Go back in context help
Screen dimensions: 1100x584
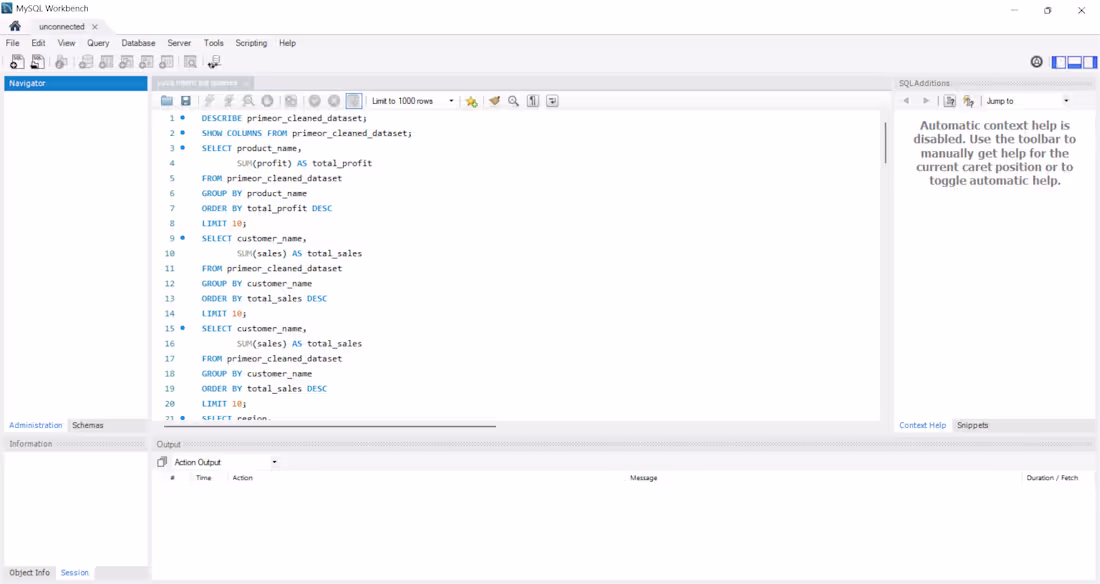[906, 101]
